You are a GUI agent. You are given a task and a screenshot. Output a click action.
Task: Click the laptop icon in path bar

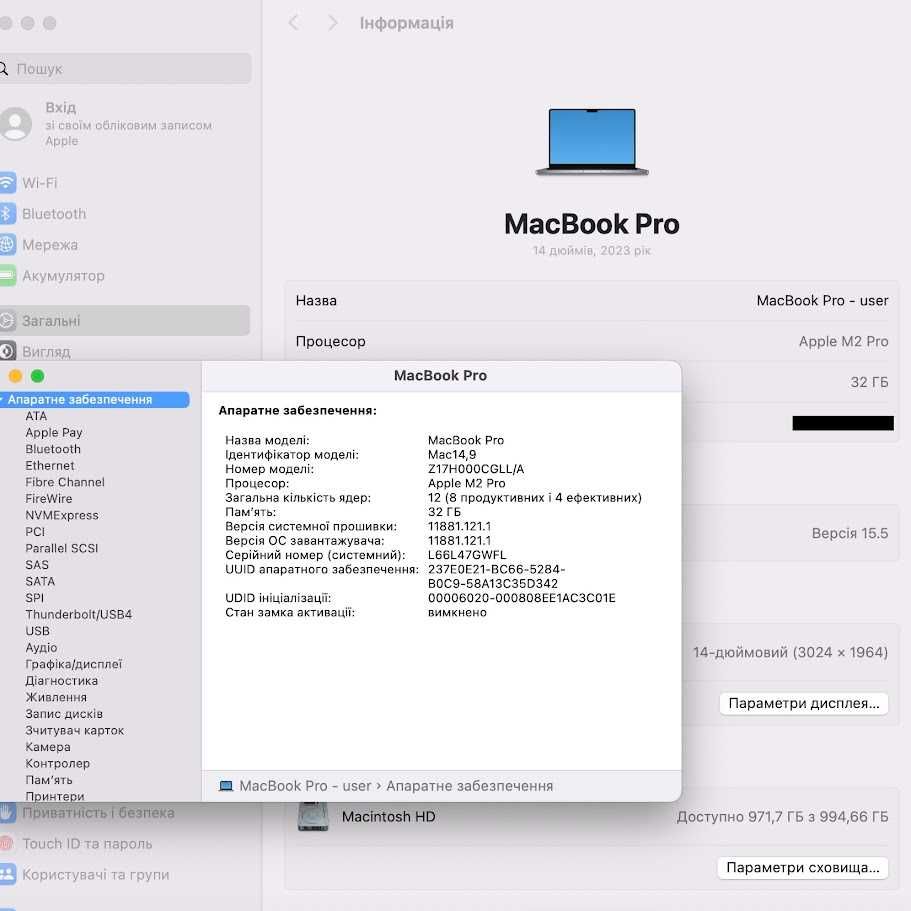coord(225,786)
